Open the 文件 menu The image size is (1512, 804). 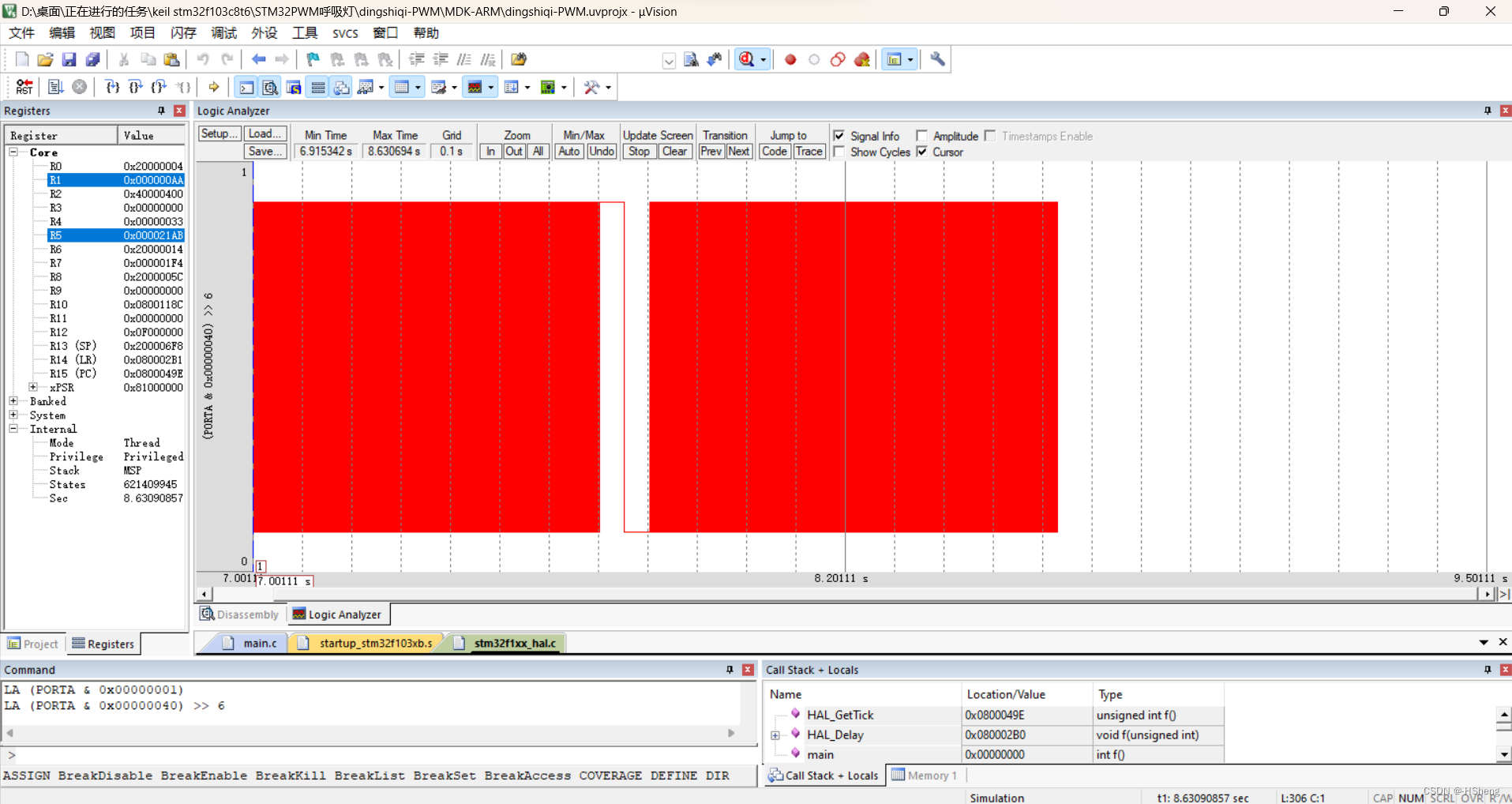[x=21, y=32]
